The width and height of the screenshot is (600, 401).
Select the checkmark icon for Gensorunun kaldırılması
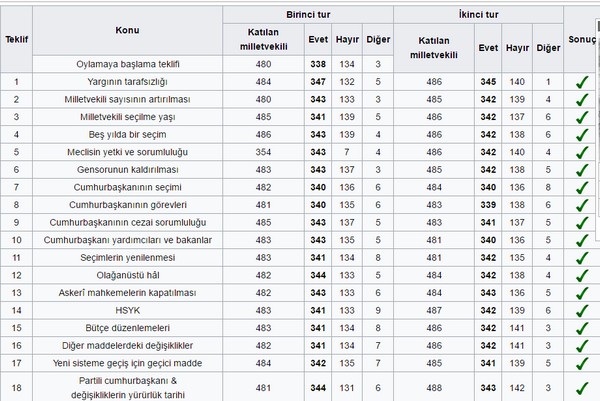pyautogui.click(x=581, y=170)
